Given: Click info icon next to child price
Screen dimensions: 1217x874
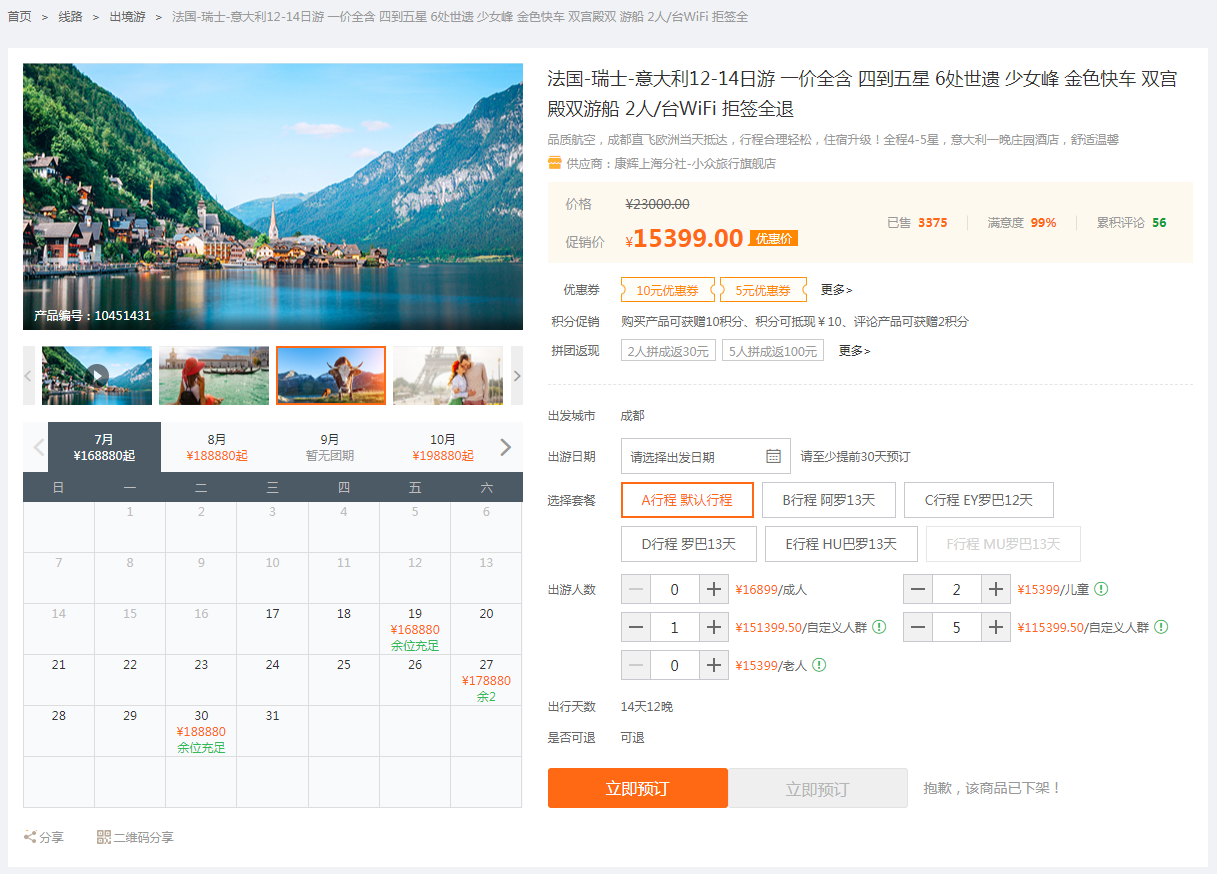Looking at the screenshot, I should pyautogui.click(x=1101, y=589).
